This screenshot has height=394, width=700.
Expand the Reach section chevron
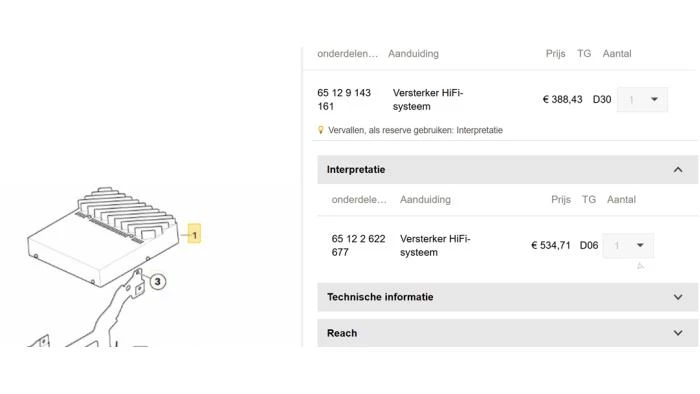click(678, 333)
